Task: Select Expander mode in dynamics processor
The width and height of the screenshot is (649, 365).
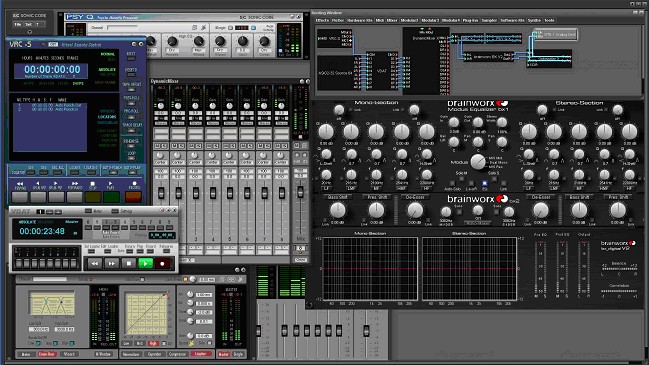Action: point(154,354)
